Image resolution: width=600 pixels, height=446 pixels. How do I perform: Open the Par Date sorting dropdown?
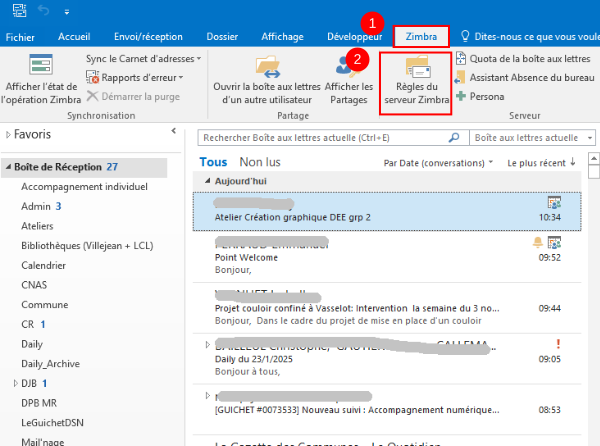click(438, 161)
